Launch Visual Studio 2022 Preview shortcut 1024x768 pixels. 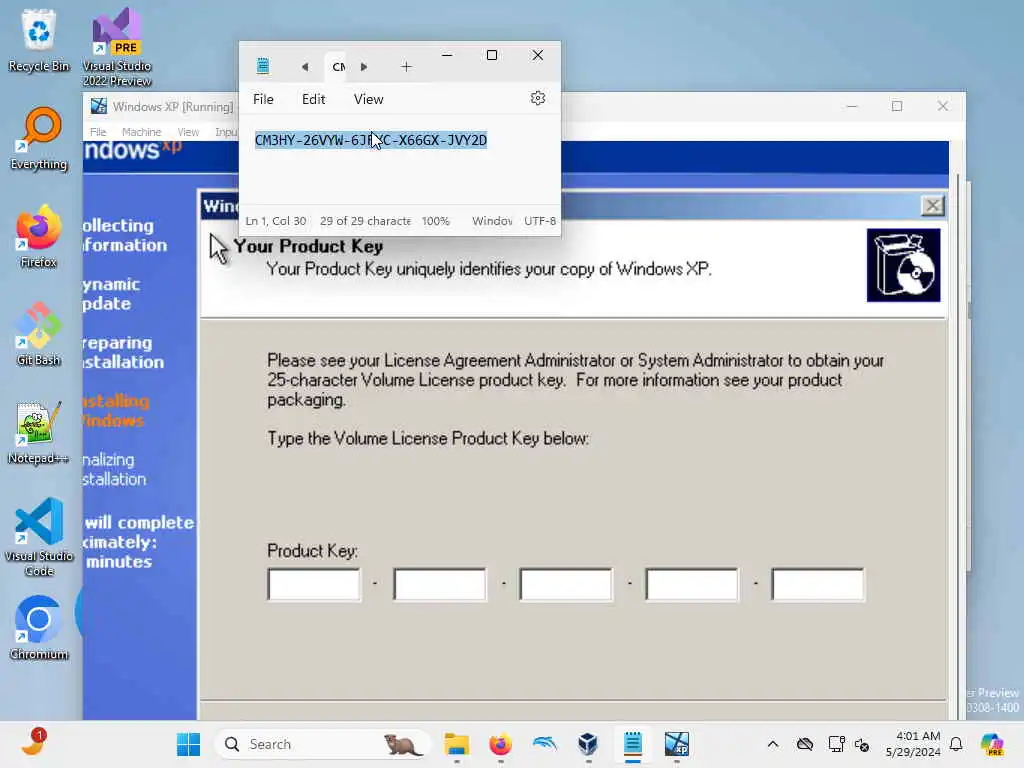117,46
